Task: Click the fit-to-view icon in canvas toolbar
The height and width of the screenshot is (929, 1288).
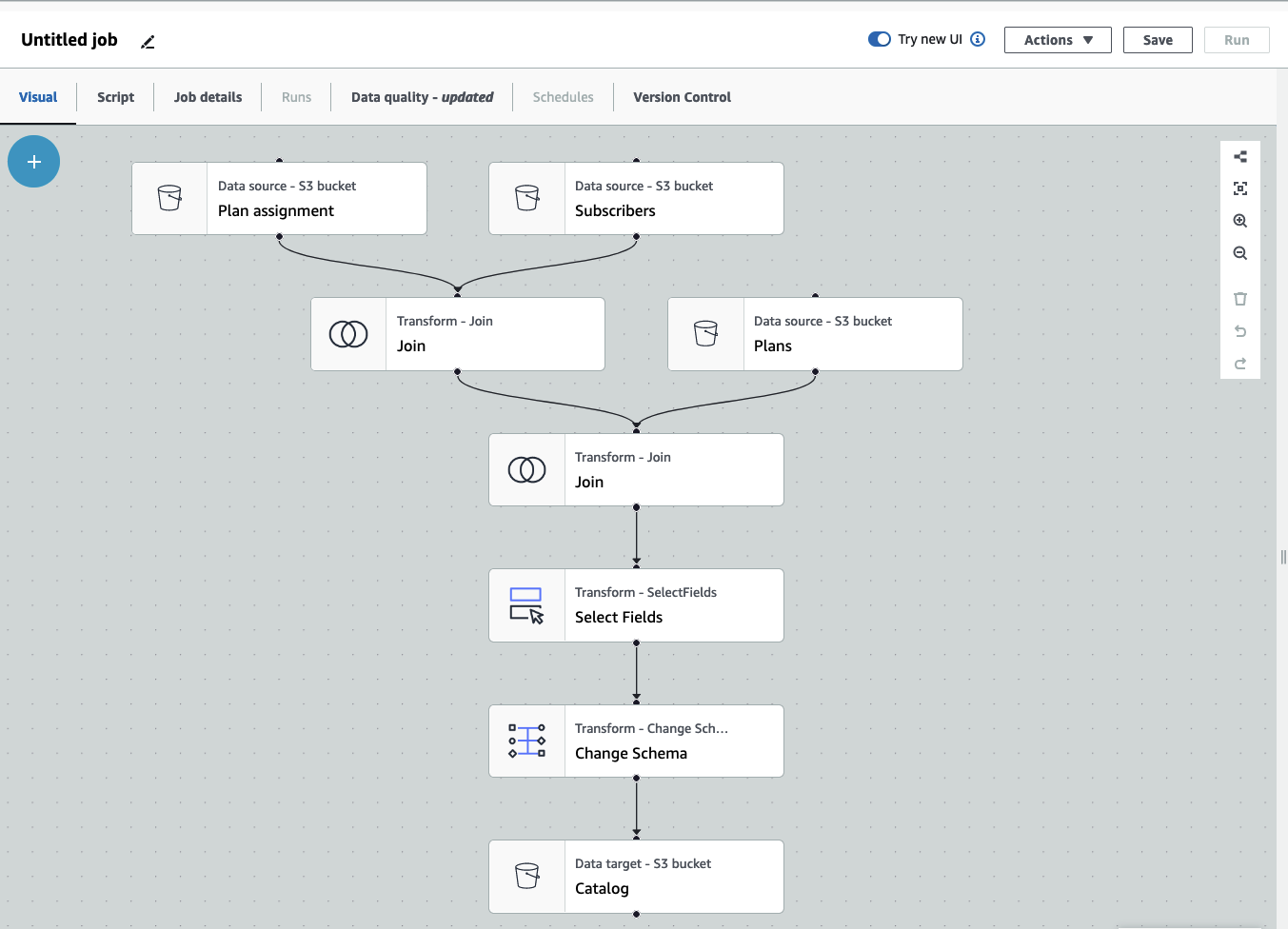Action: click(x=1239, y=188)
